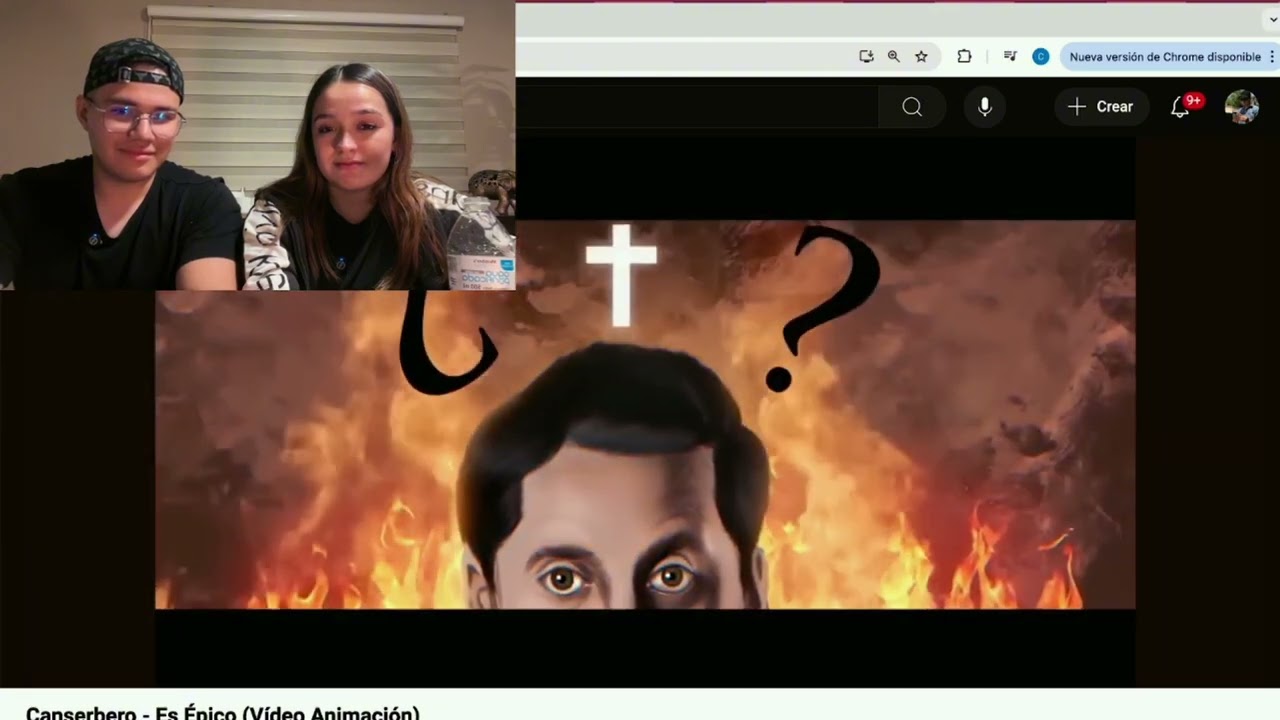Open the YouTube account avatar menu
Screen dimensions: 1280x720
click(x=1242, y=107)
